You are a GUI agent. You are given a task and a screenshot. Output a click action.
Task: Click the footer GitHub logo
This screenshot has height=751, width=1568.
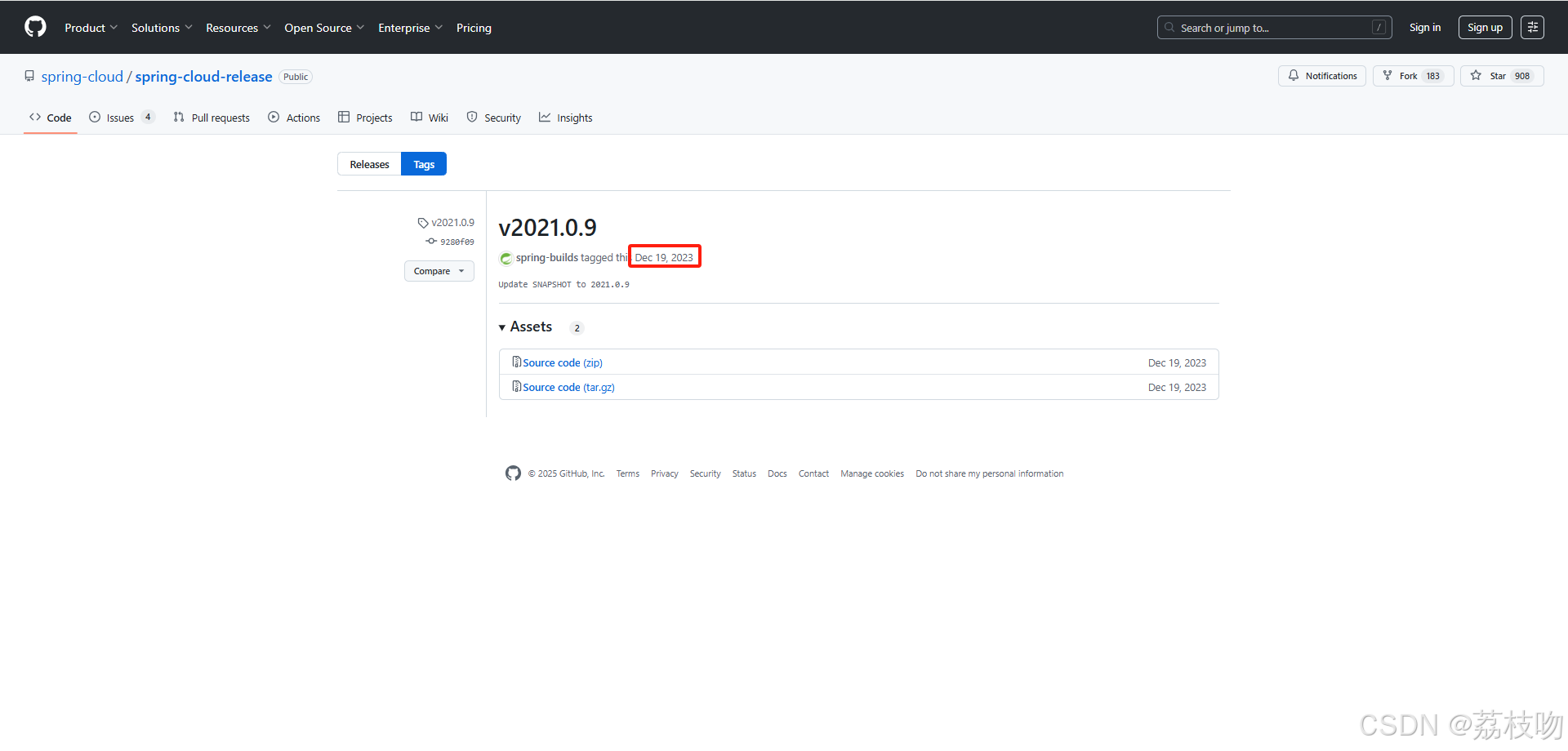tap(513, 473)
